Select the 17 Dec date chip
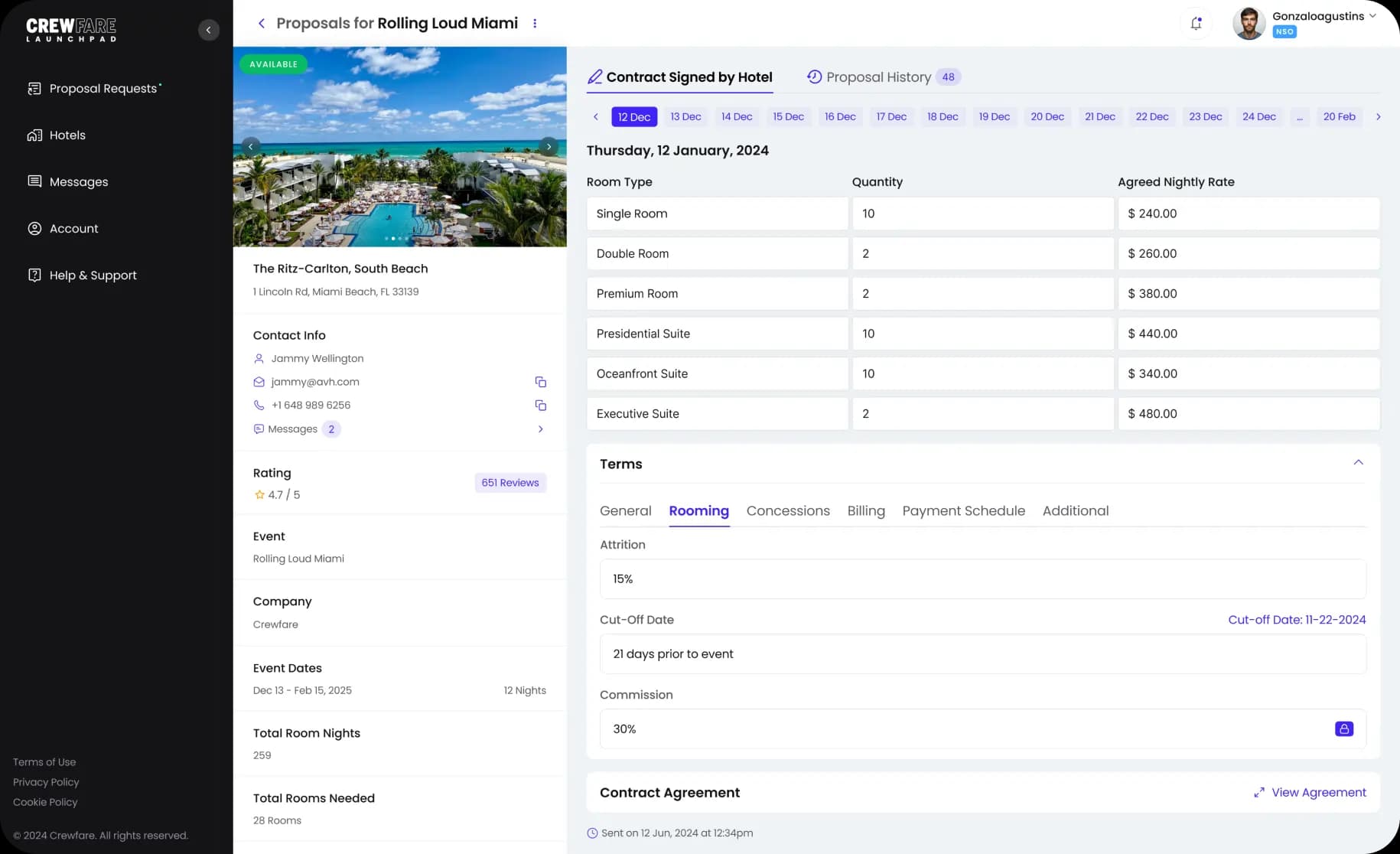This screenshot has width=1400, height=854. pyautogui.click(x=891, y=117)
